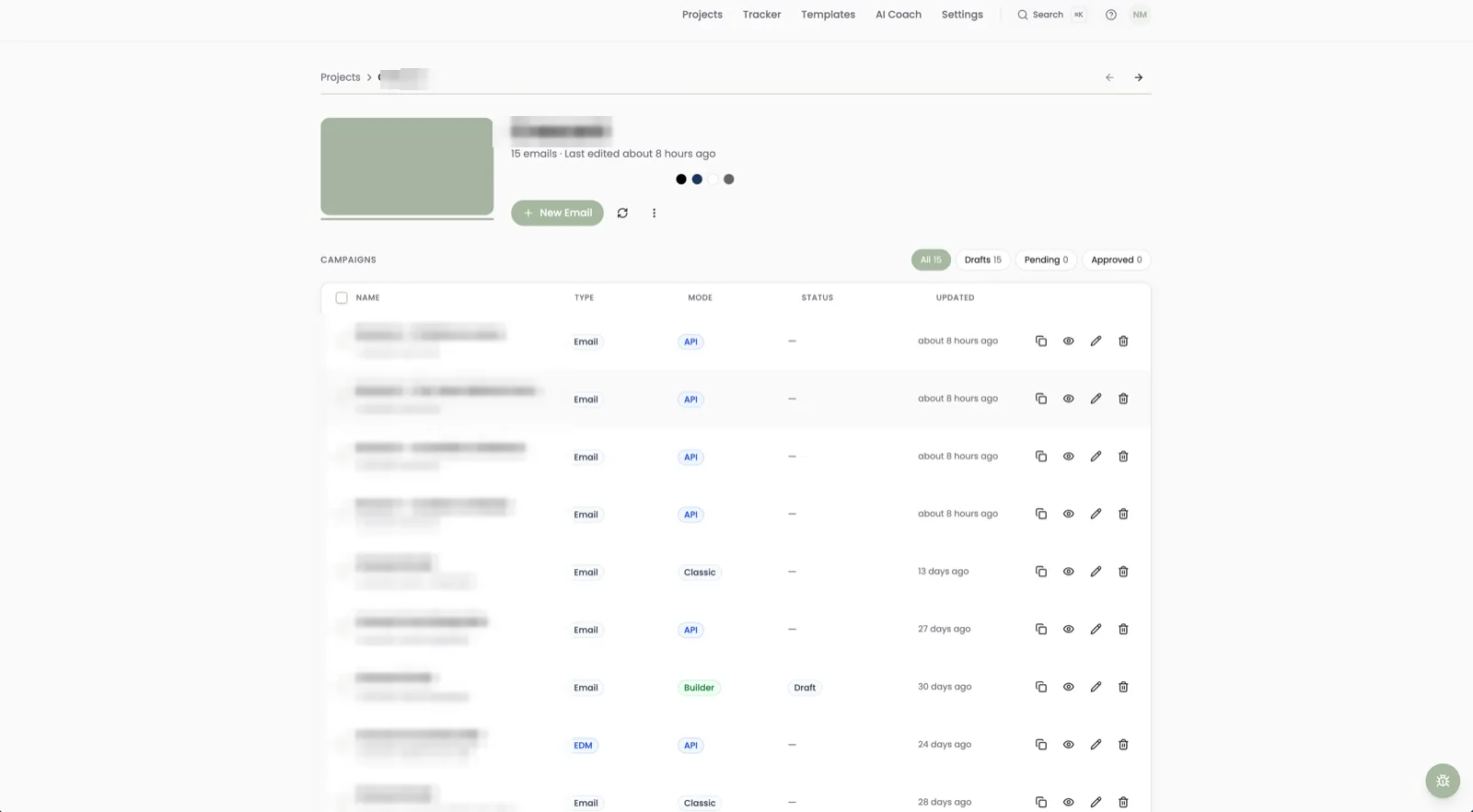Edit the campaign updated 28 days ago
This screenshot has width=1473, height=812.
click(1096, 802)
